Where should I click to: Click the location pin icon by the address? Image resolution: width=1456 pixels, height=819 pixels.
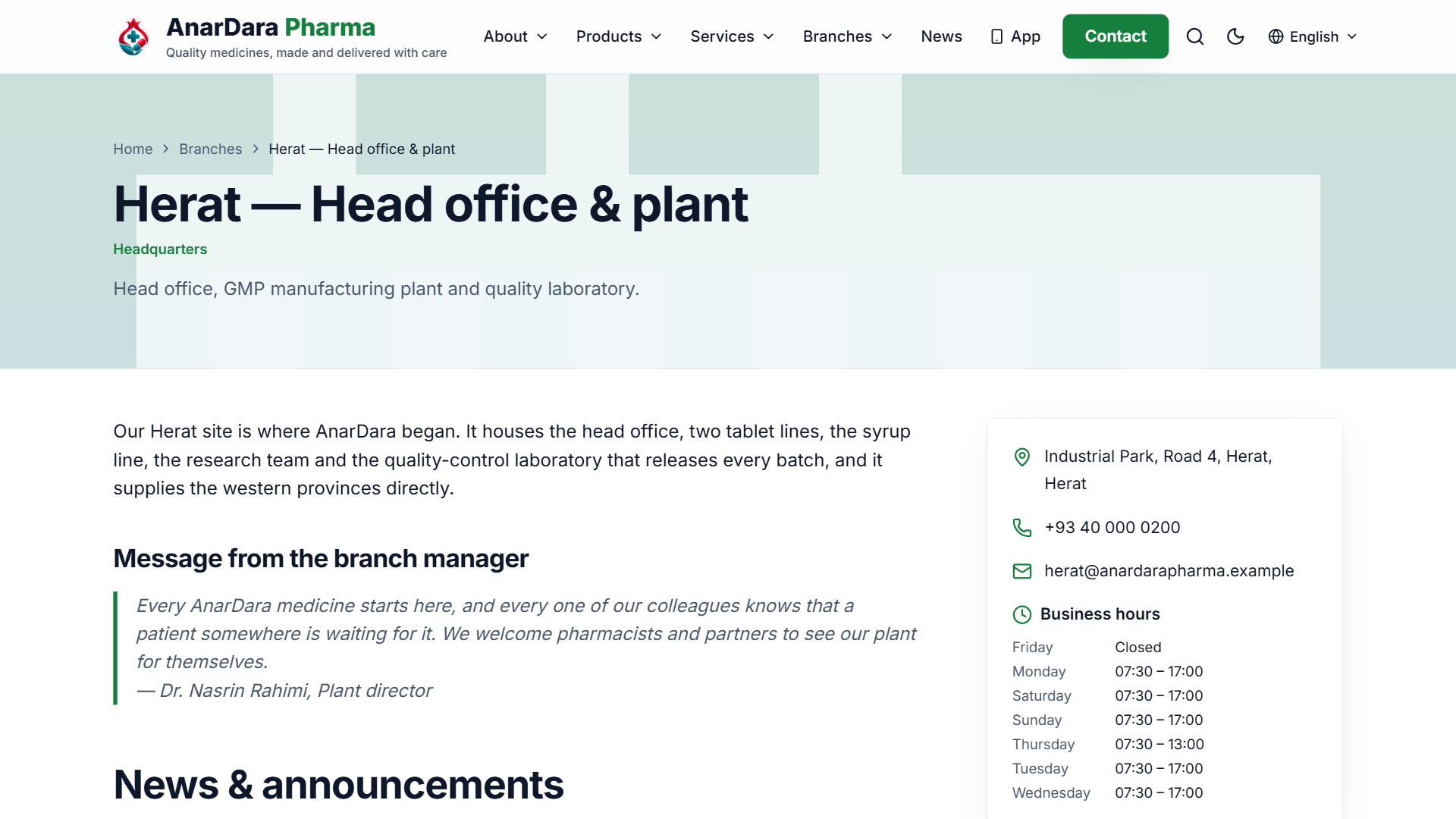coord(1022,457)
